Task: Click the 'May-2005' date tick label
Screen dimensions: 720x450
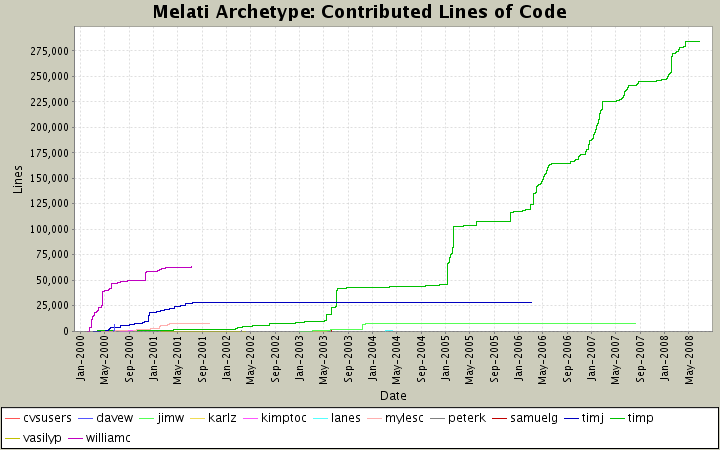Action: (x=469, y=360)
